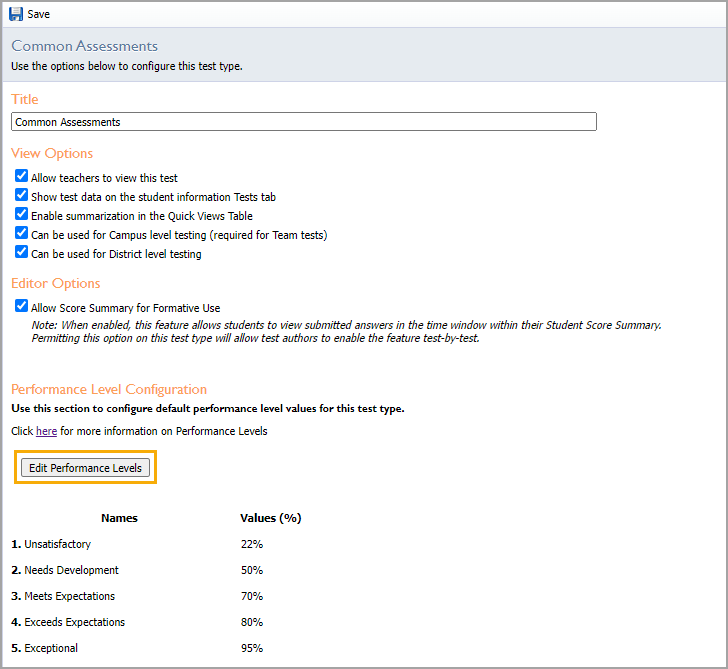
Task: Click the Values (%) column header
Action: [271, 518]
